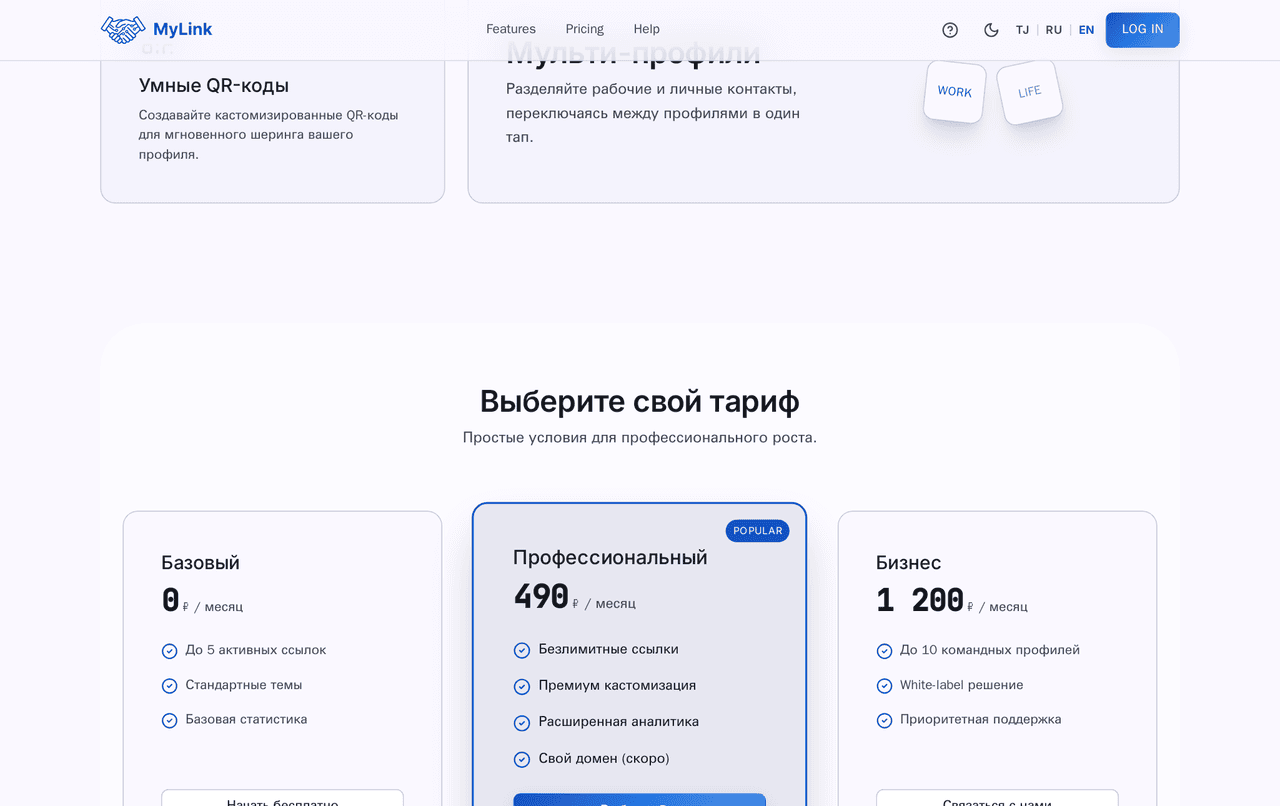Screen dimensions: 1280x806
Task: Click check icon beside До 10 командных профилей
Action: [884, 651]
